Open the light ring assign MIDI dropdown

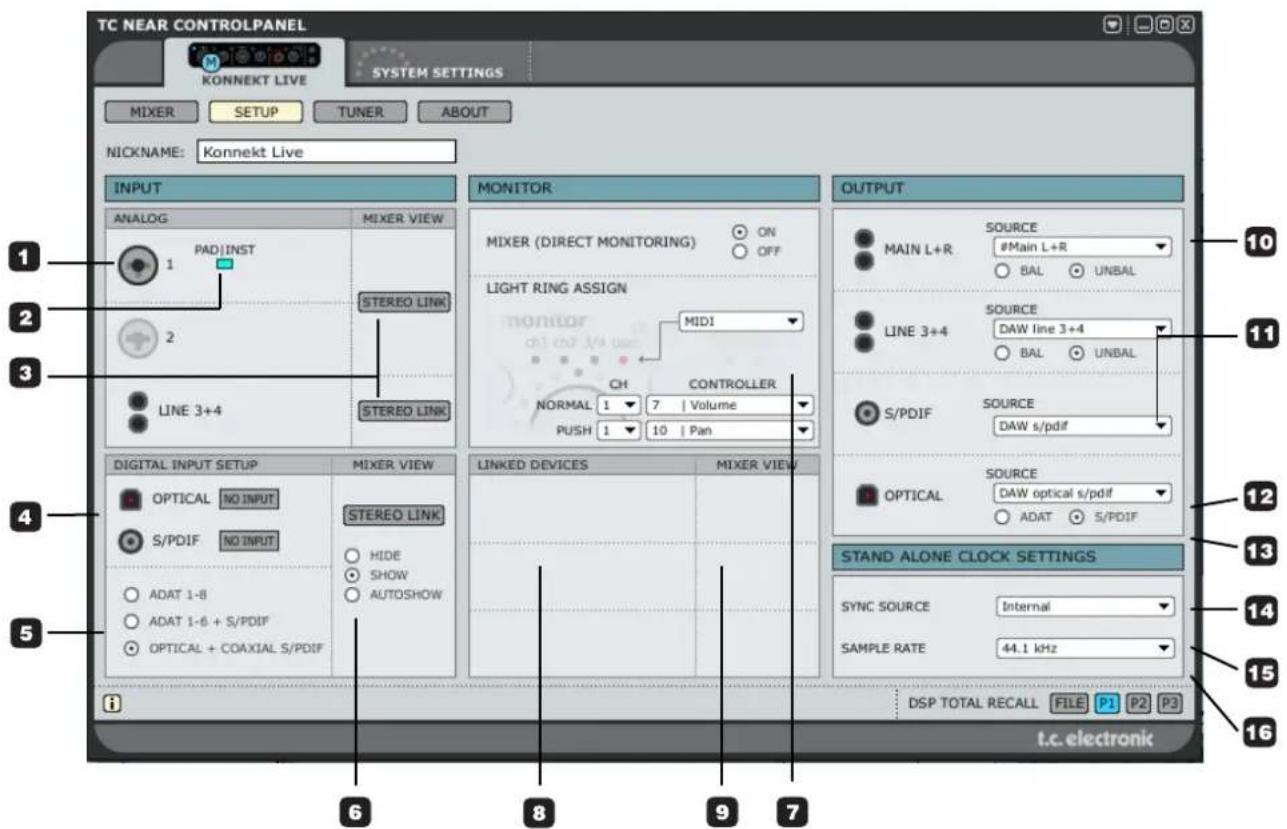point(741,322)
